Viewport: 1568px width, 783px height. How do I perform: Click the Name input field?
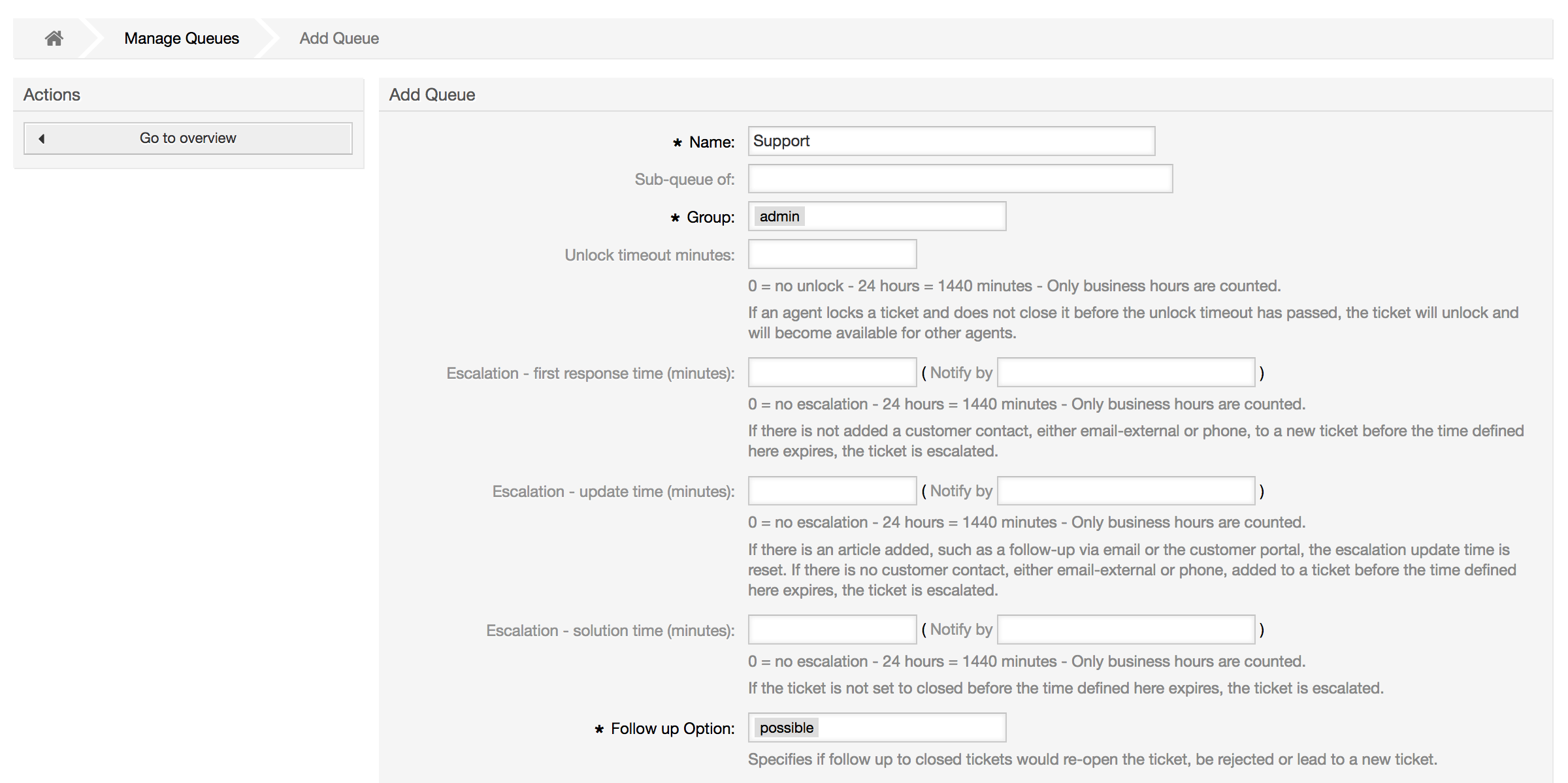coord(951,140)
